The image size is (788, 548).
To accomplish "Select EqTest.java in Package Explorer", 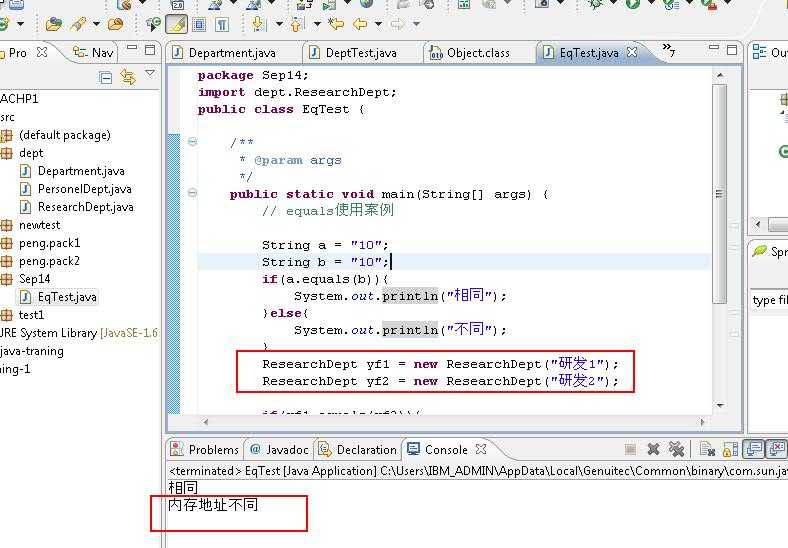I will [67, 297].
